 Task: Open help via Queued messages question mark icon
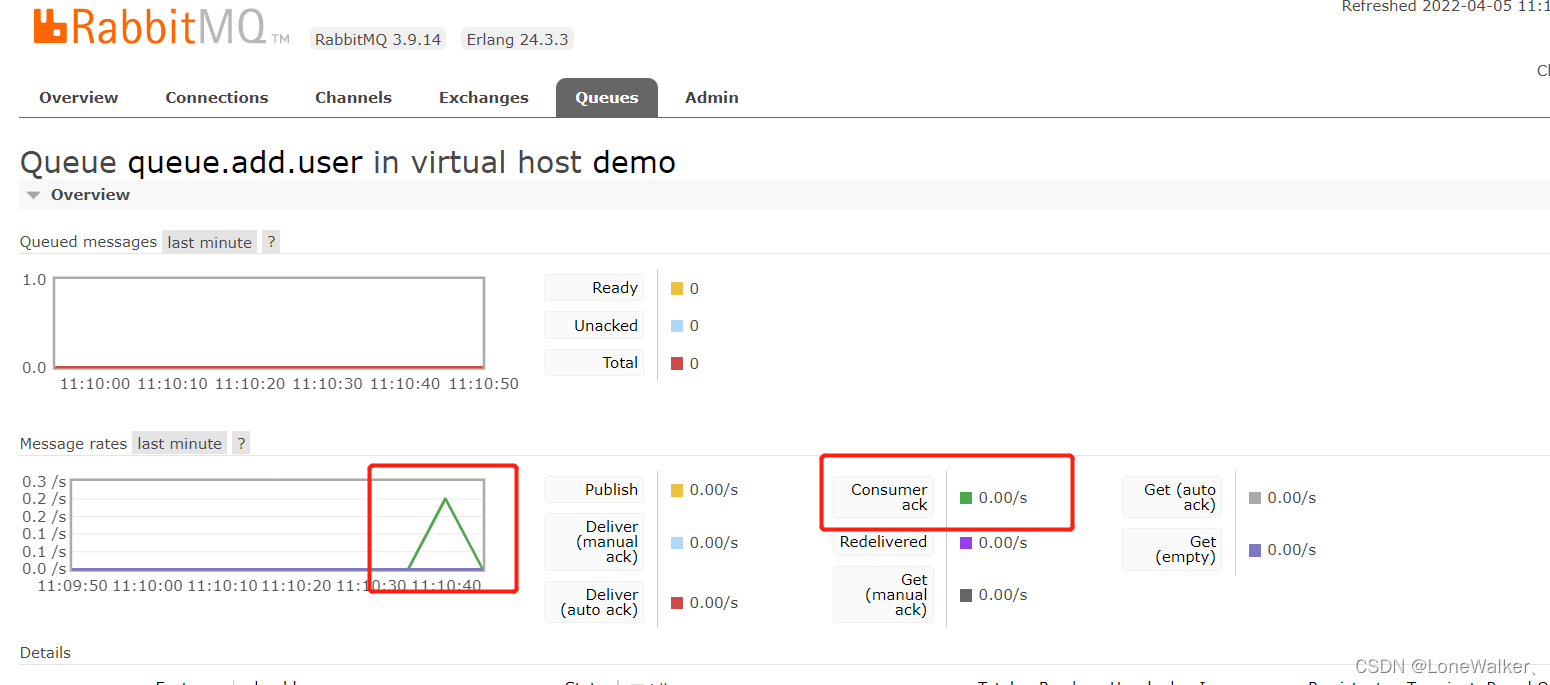[270, 241]
